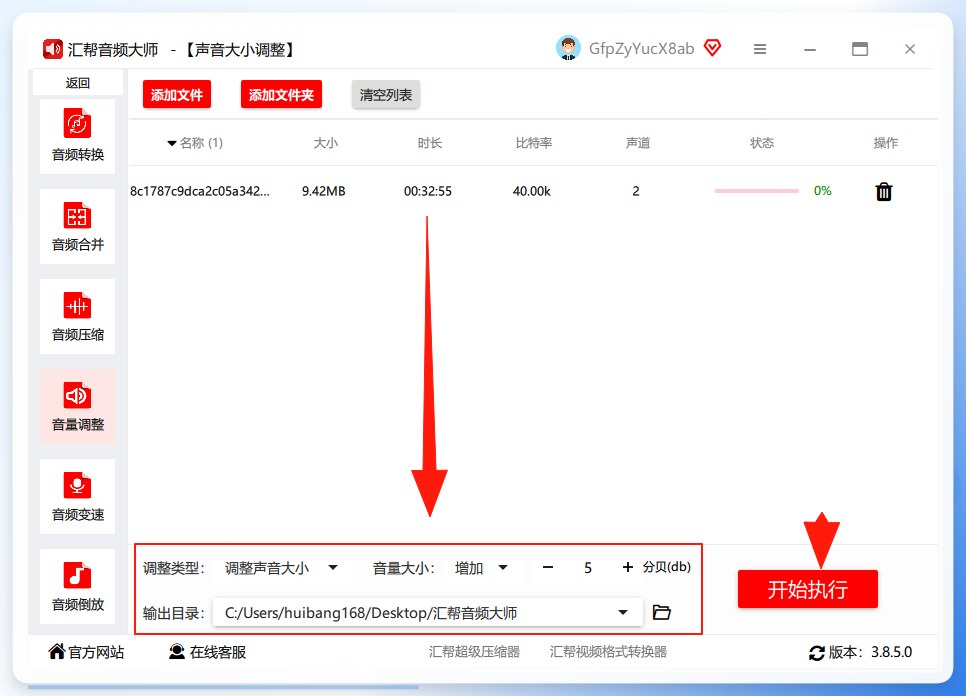Screen dimensions: 966x696
Task: Open the hamburger menu in the title bar
Action: click(760, 49)
